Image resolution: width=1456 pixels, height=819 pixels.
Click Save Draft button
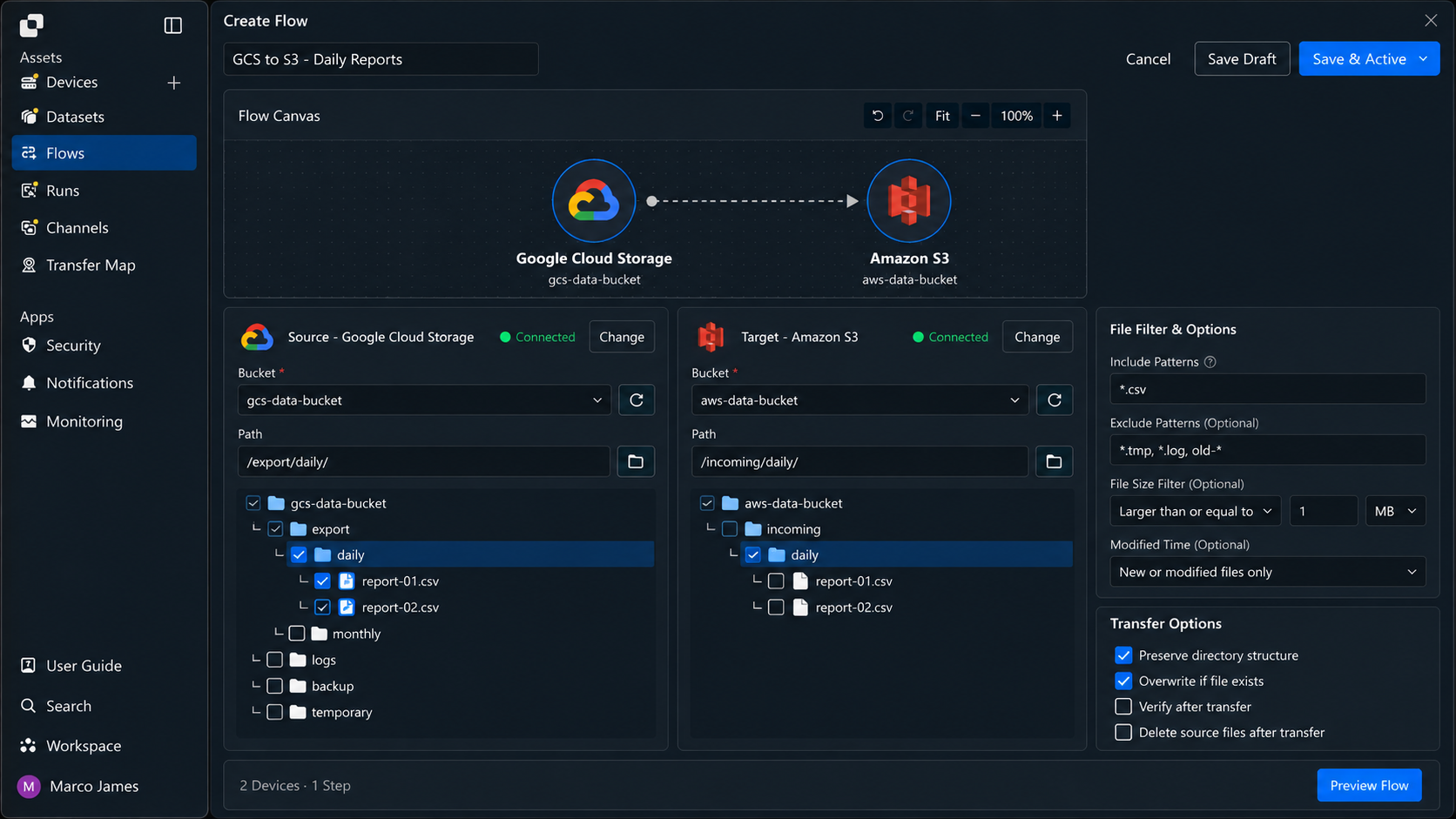point(1242,59)
